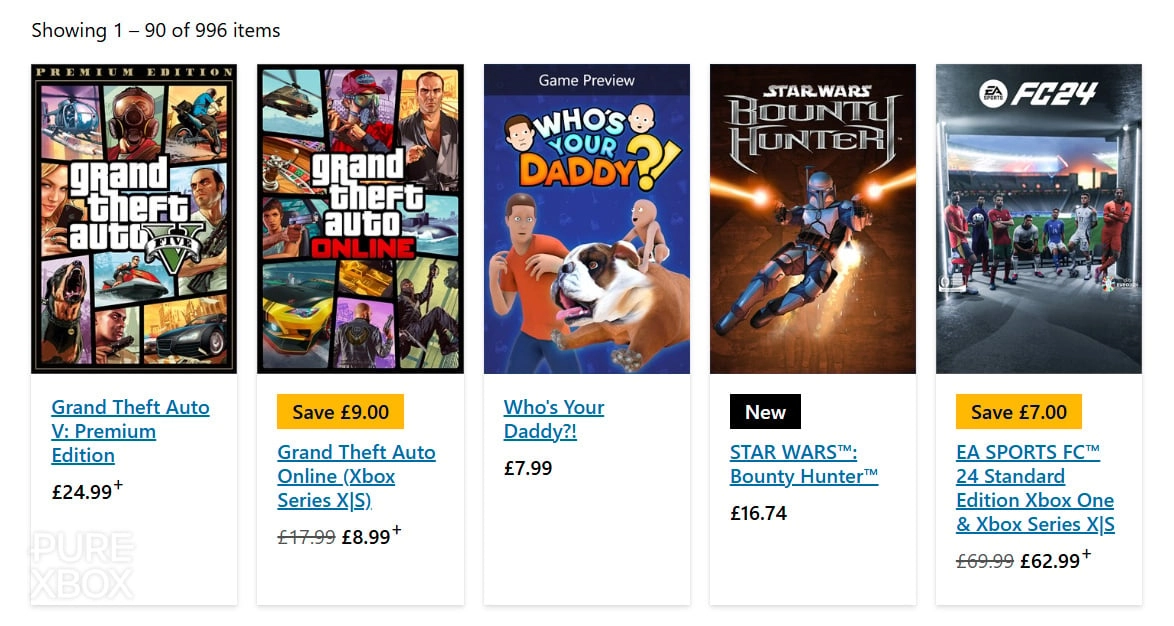Screen dimensions: 1174x626
Task: Click the STAR WARS Bounty Hunter cover art
Action: [x=812, y=219]
